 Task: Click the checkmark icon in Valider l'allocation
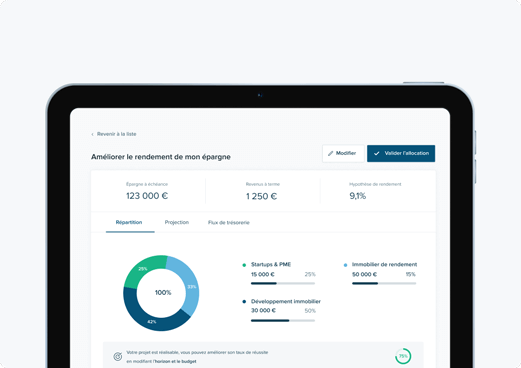(x=377, y=153)
